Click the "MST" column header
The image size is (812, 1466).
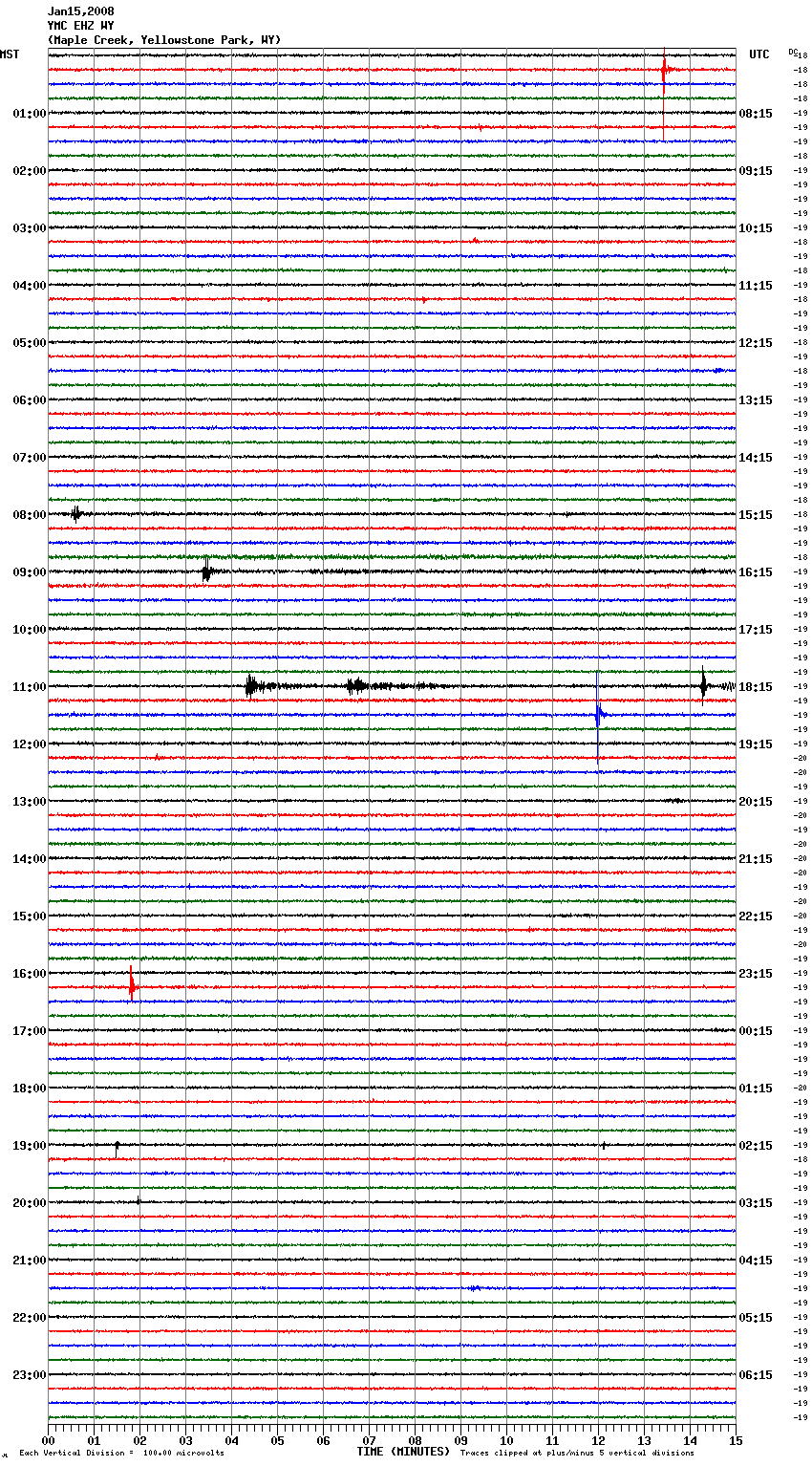click(x=10, y=54)
